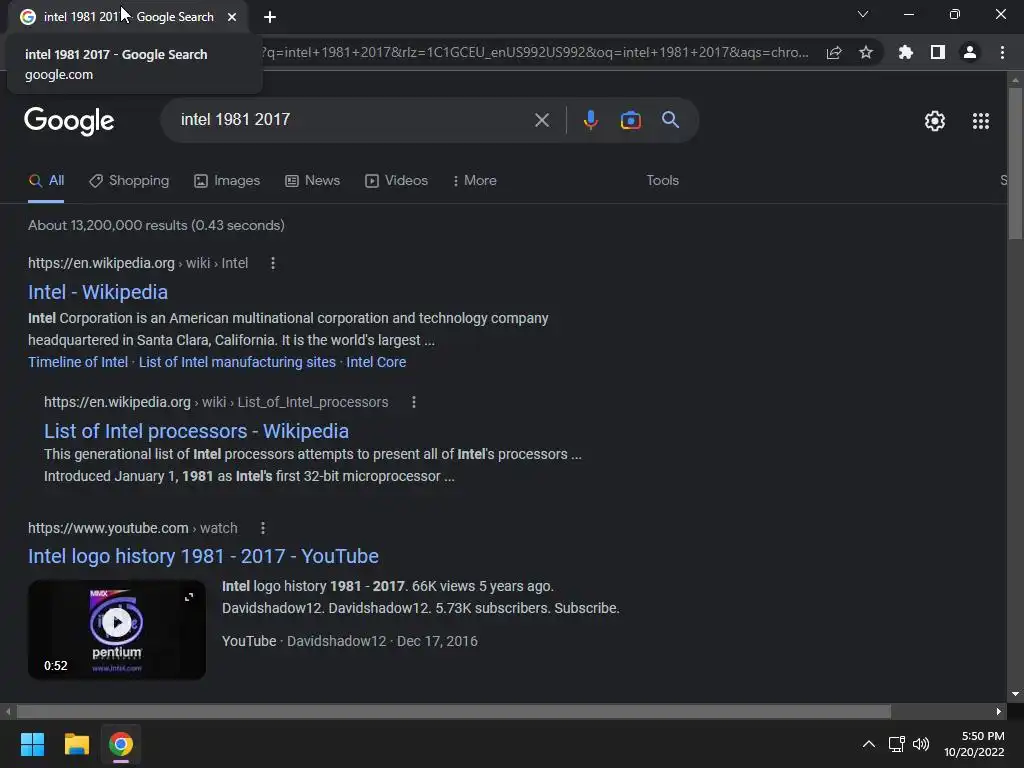
Task: Open the tab search dropdown arrow
Action: (x=863, y=14)
